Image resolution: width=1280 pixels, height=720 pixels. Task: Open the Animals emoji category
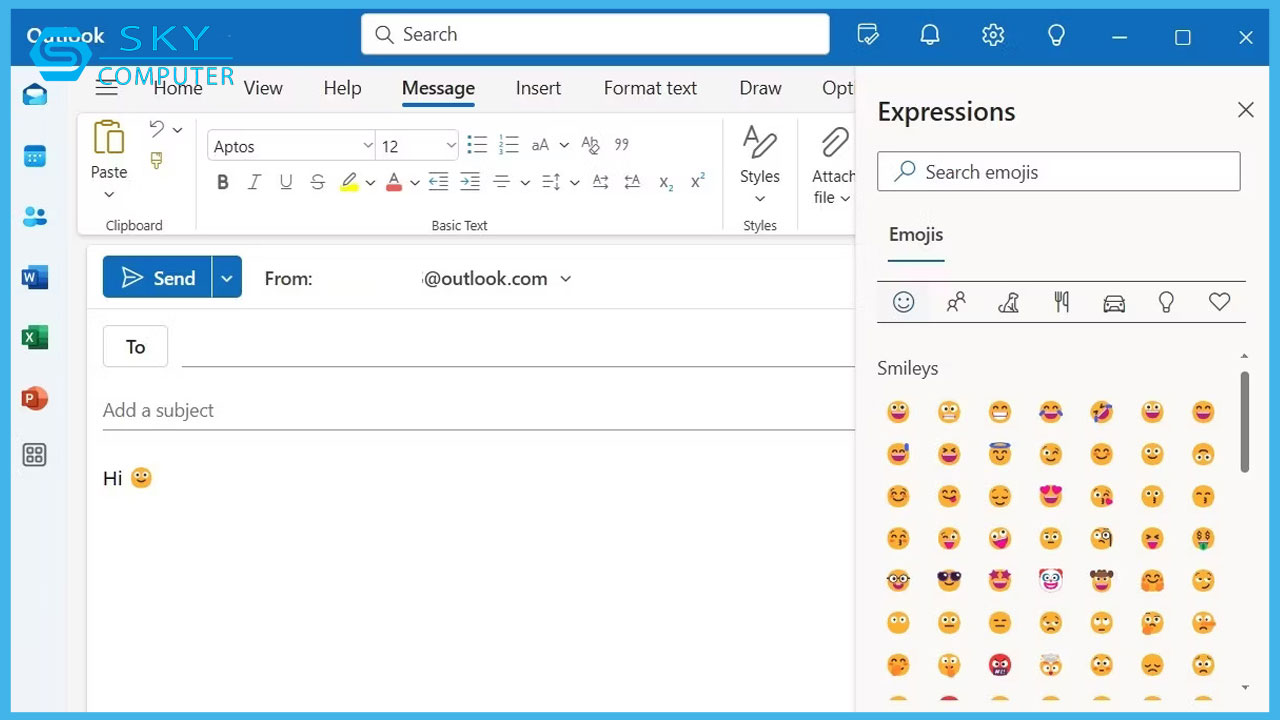1009,301
